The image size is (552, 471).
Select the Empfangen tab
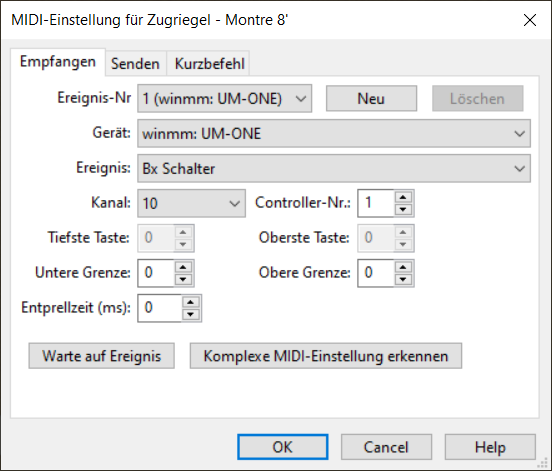(58, 62)
